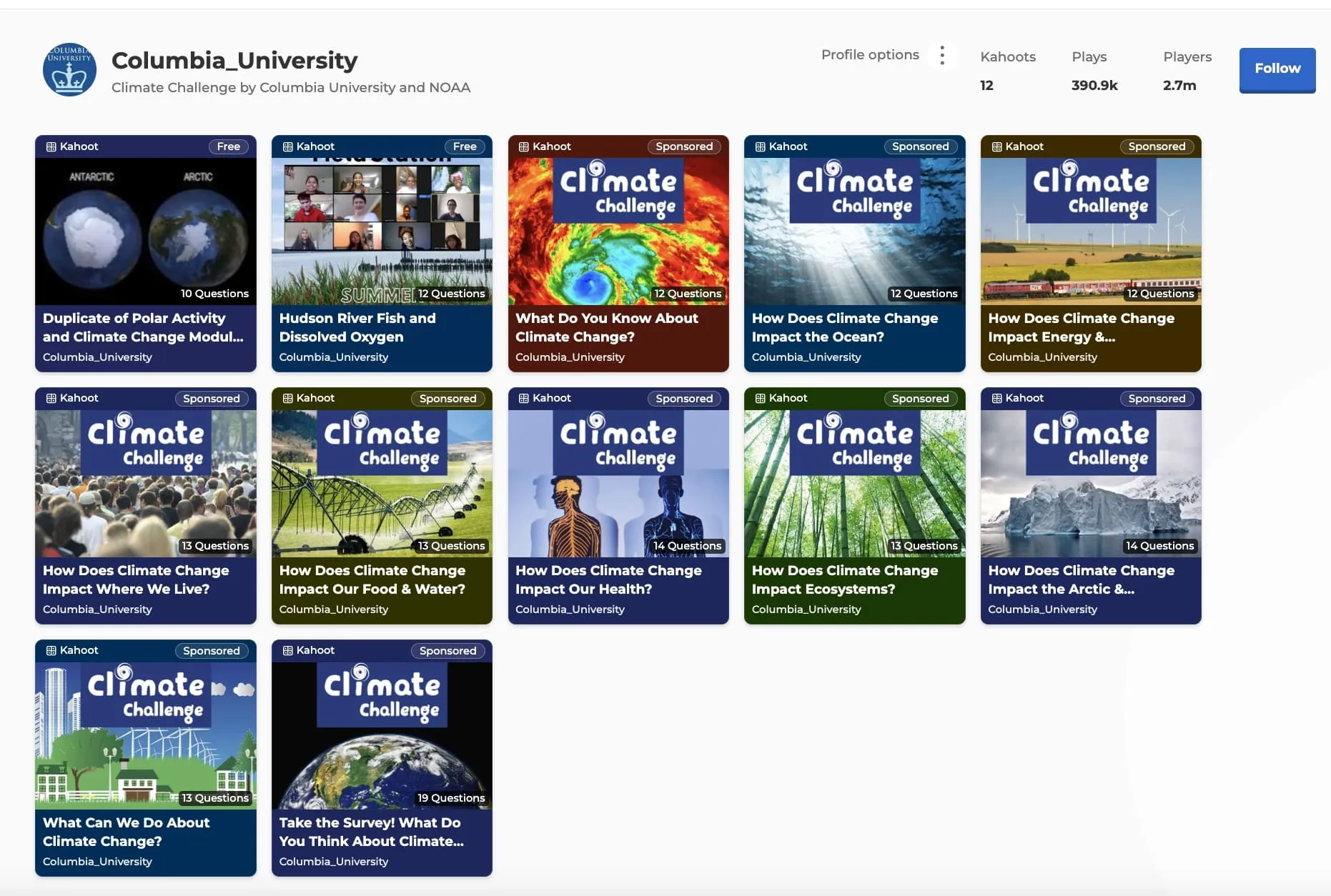Click Columbia_University author under Take the Survey card

pyautogui.click(x=334, y=862)
